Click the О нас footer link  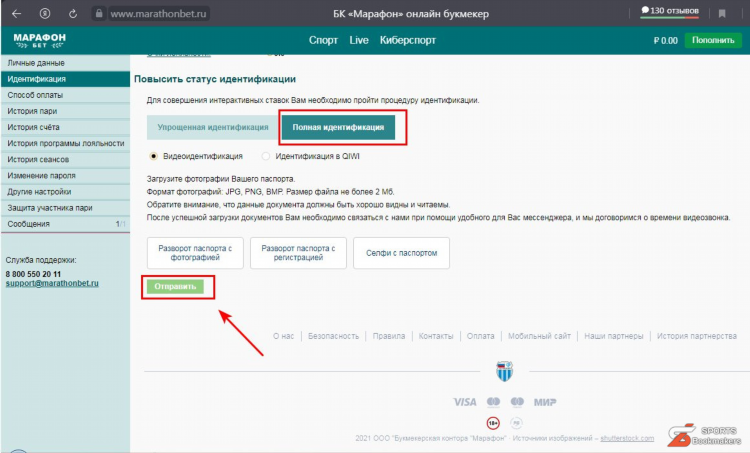(x=284, y=336)
